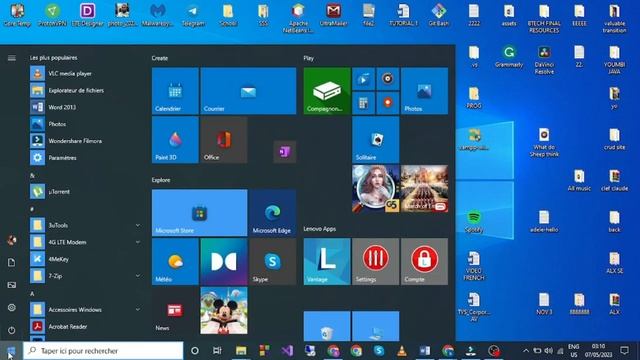Open the Microsoft Store tile
This screenshot has width=640, height=360.
199,213
